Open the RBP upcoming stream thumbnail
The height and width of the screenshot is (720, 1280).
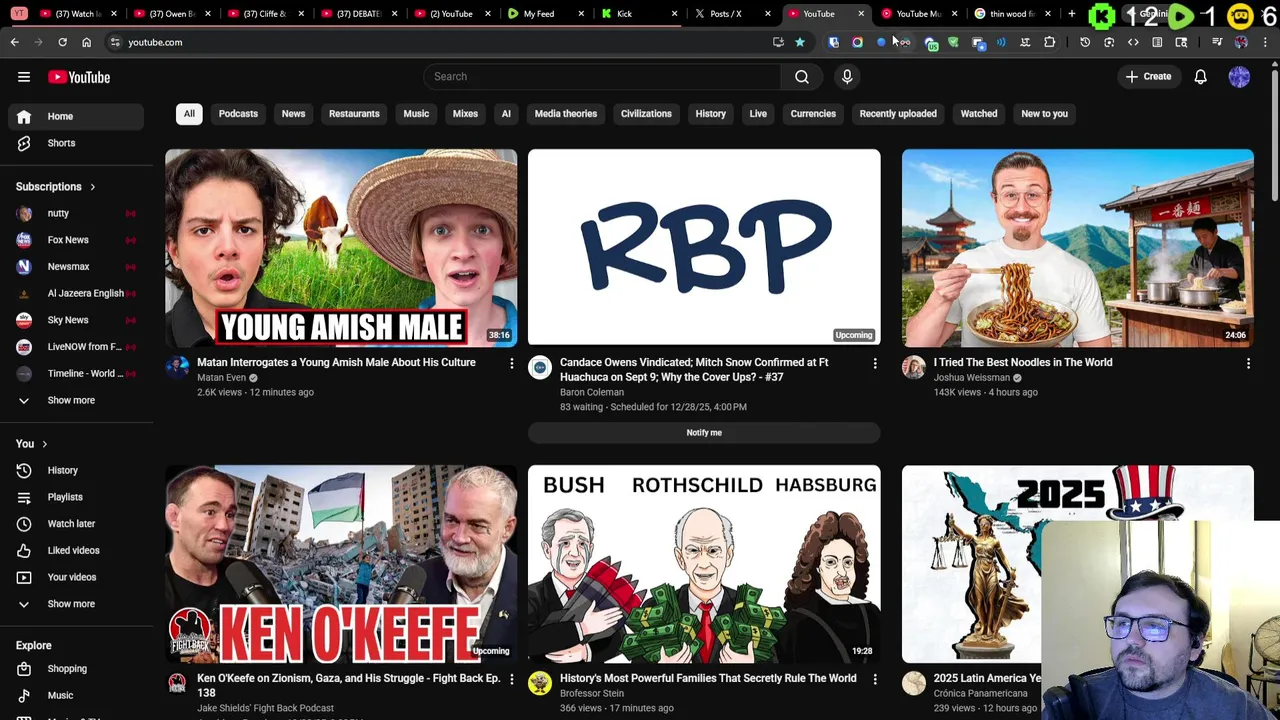click(704, 248)
